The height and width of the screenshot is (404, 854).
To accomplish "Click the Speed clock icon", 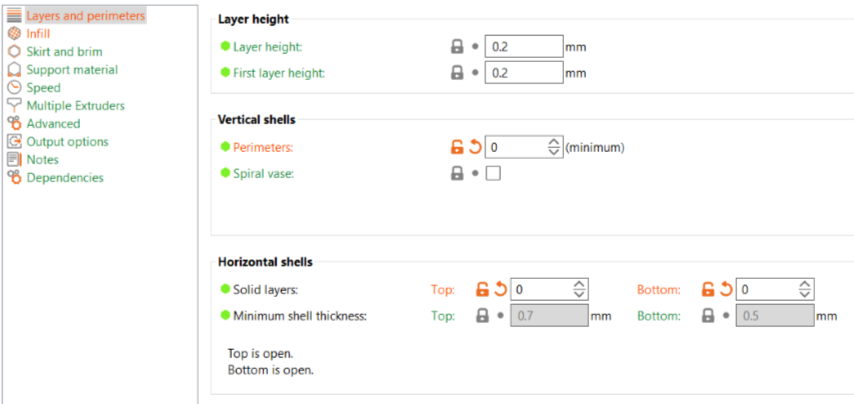I will pos(15,88).
